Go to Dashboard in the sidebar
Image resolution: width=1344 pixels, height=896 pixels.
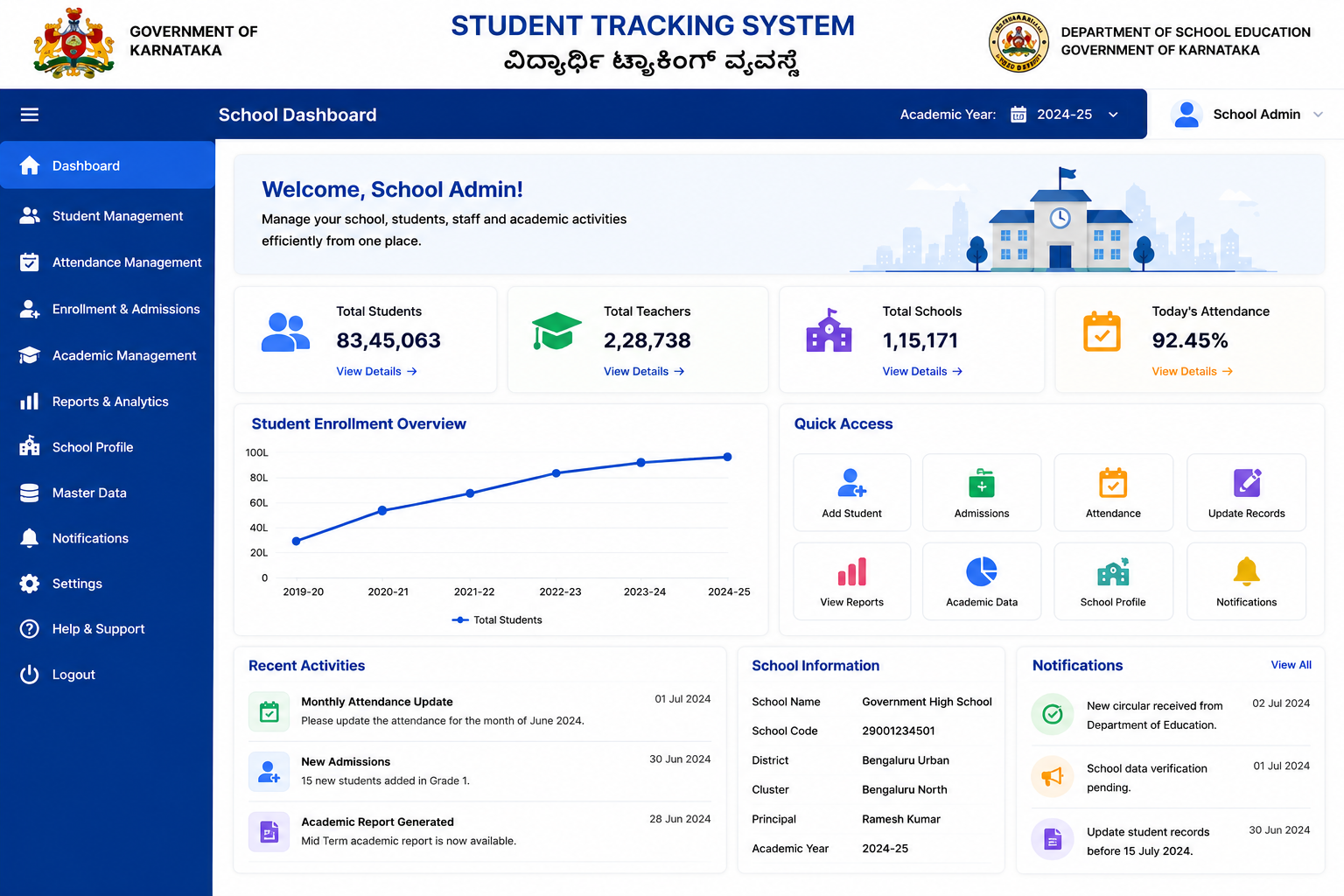(x=108, y=165)
